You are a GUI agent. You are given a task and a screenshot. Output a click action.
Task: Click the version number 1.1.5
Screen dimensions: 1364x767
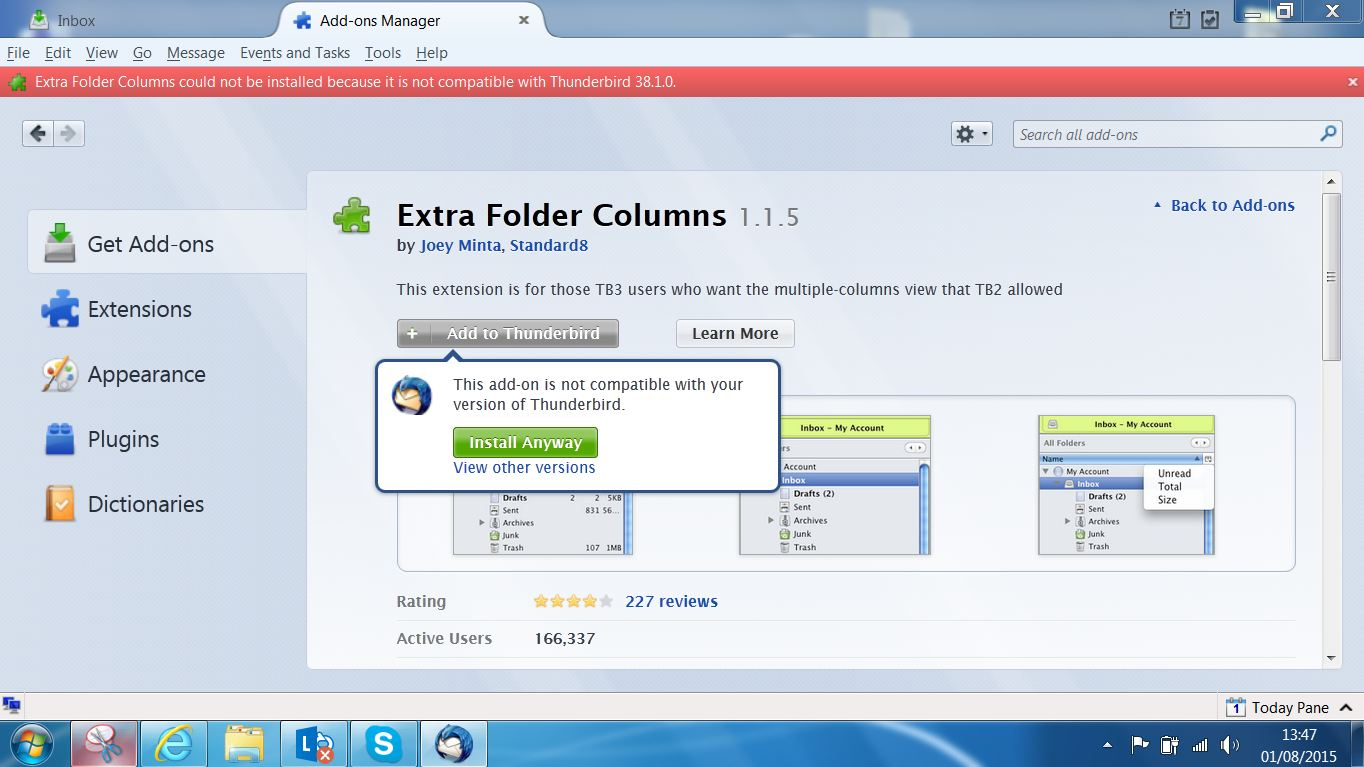[769, 216]
